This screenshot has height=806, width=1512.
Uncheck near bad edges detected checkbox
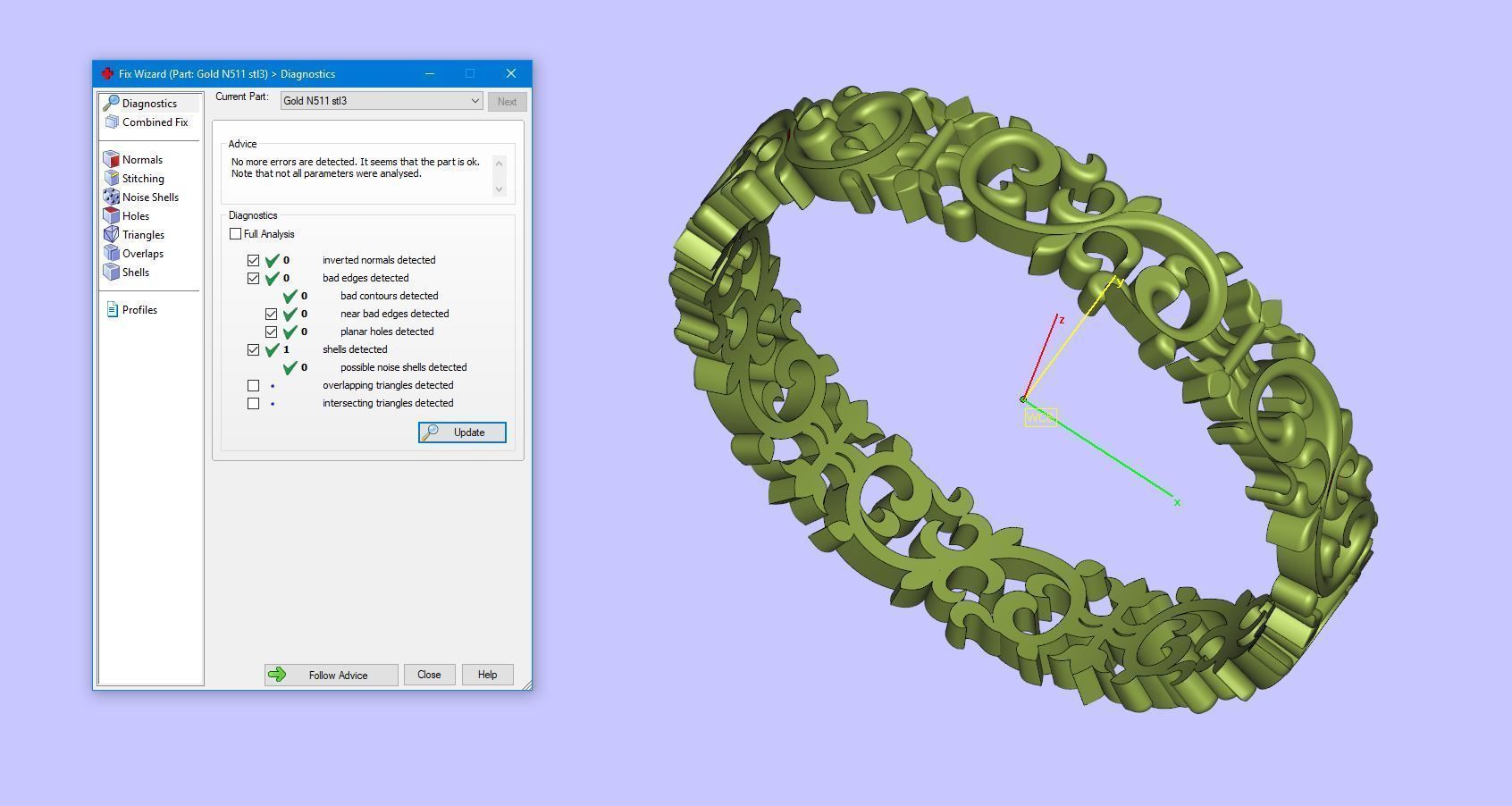(x=271, y=314)
